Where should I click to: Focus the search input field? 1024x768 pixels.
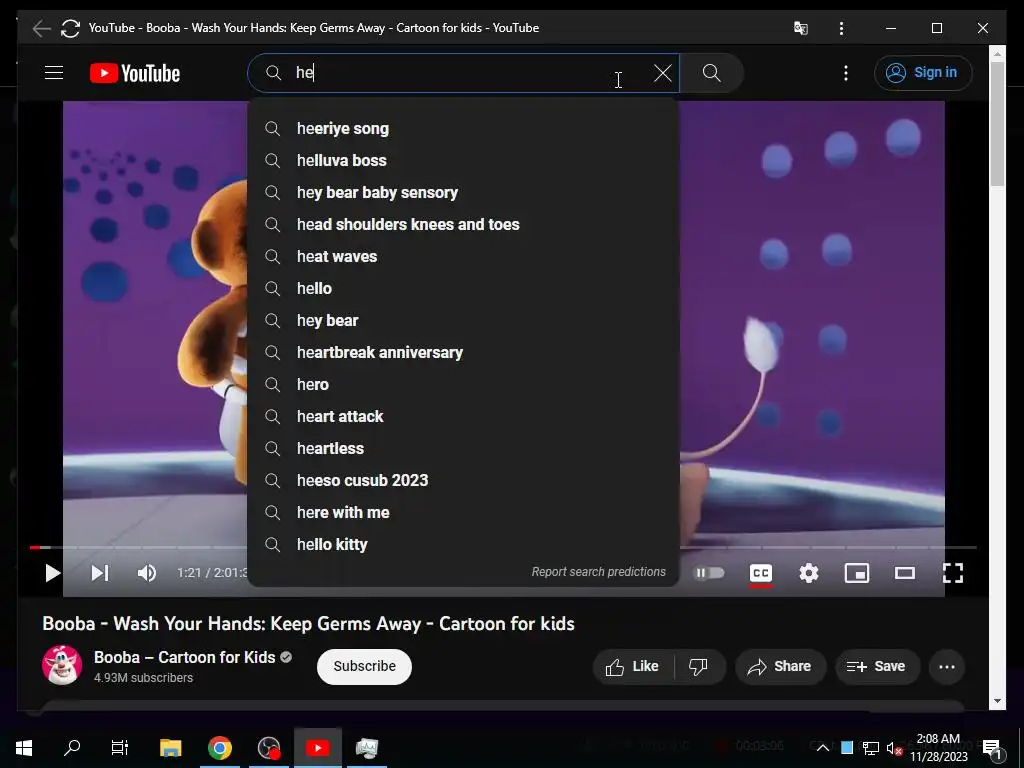click(x=464, y=73)
